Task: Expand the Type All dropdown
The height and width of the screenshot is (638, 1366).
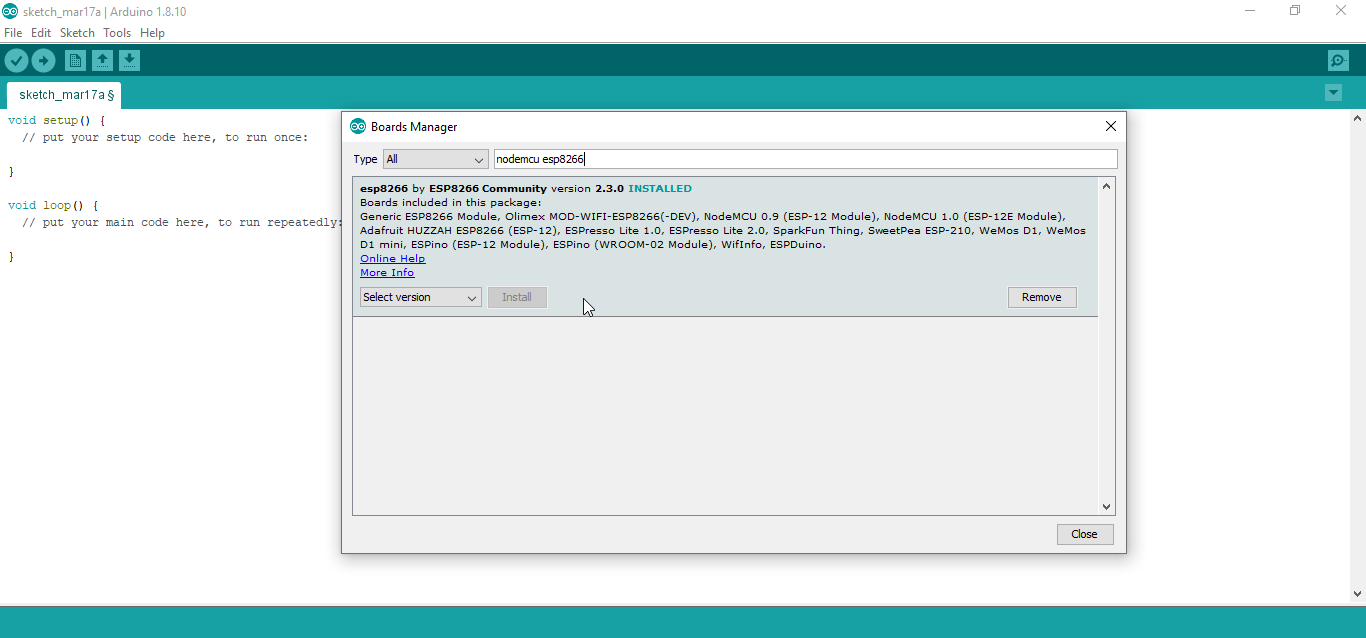Action: tap(435, 159)
